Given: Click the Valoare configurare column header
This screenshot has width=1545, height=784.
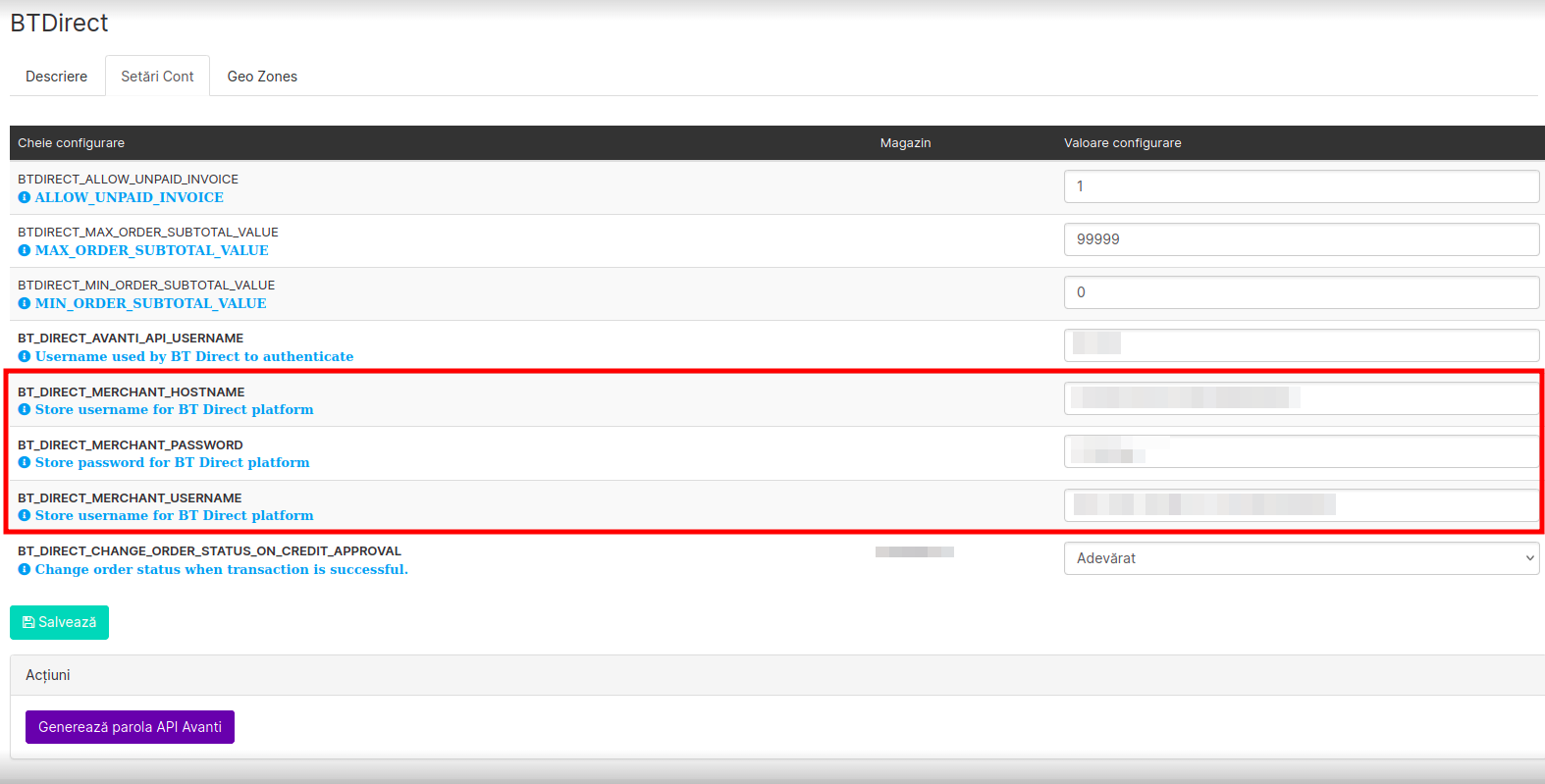Looking at the screenshot, I should click(1123, 143).
